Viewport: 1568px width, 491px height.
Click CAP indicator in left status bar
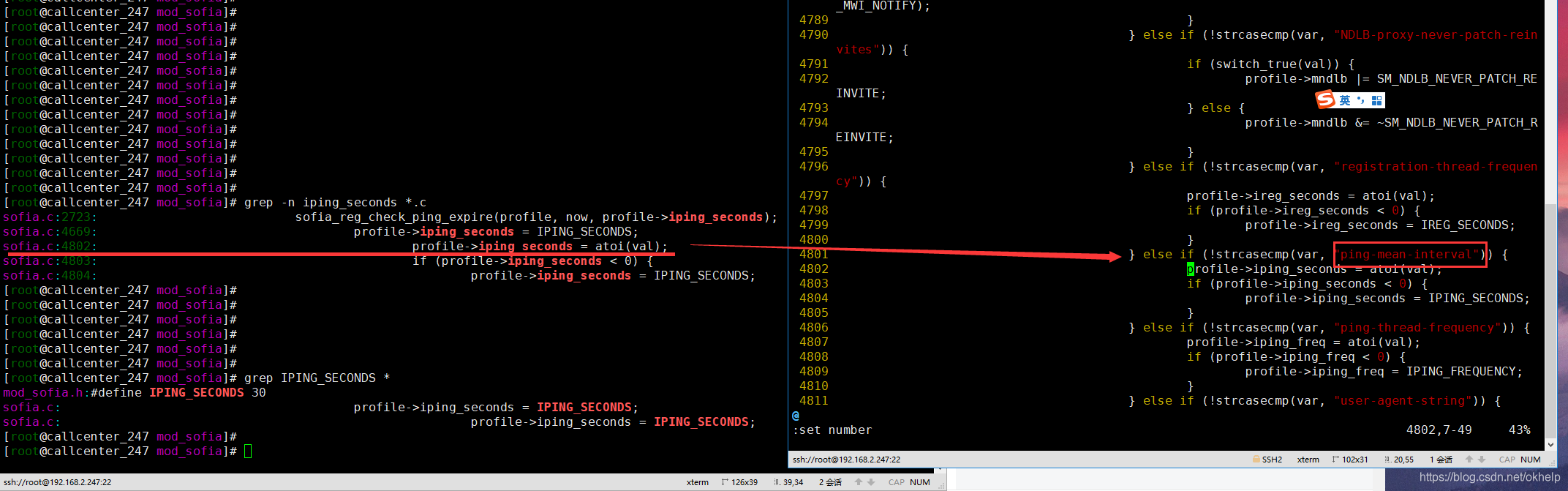point(896,482)
